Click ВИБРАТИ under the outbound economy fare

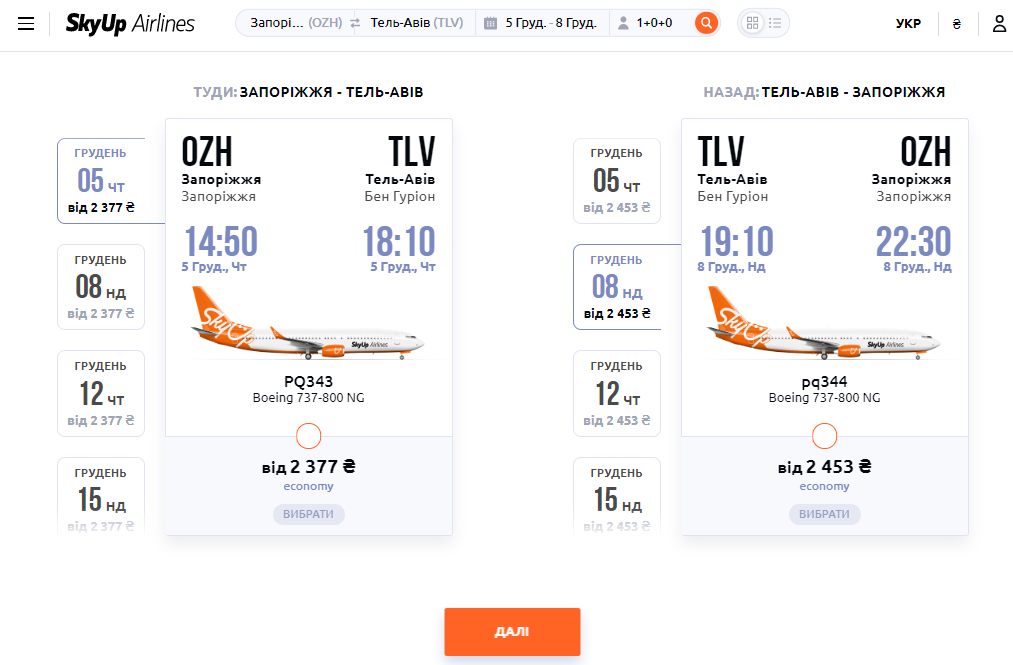pos(308,514)
